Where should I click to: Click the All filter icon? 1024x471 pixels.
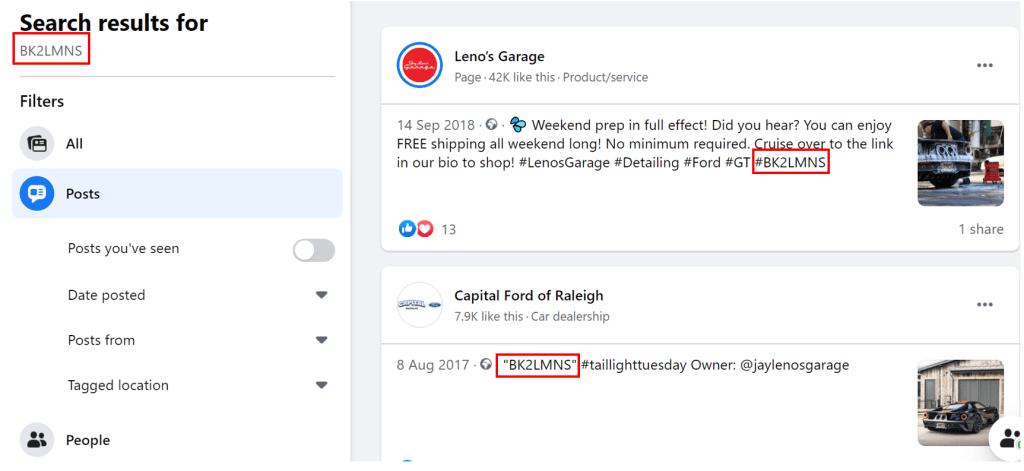(37, 144)
